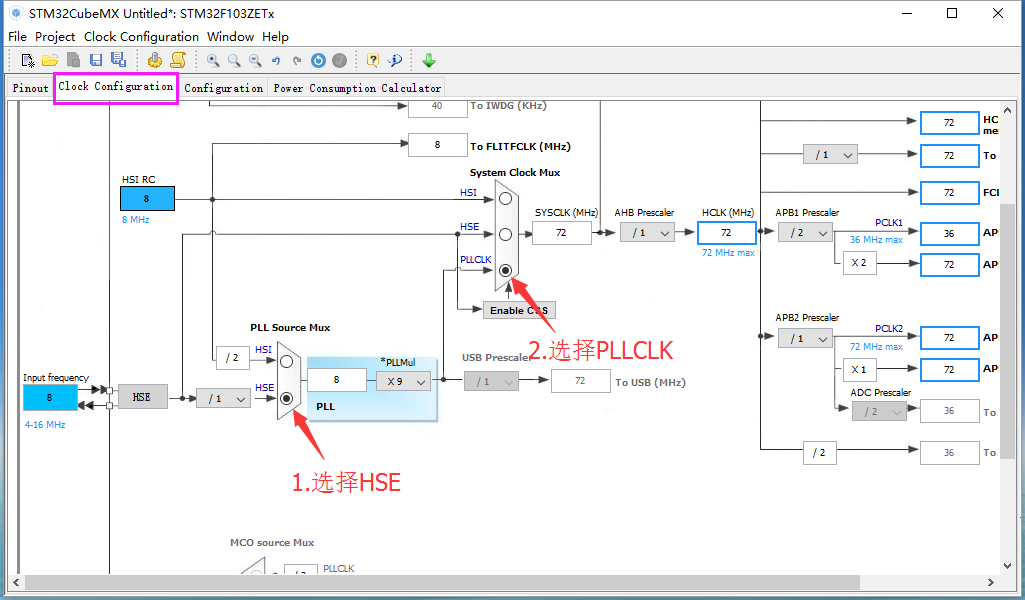The width and height of the screenshot is (1025, 600).
Task: Click the PCLK1 36 output box
Action: [x=949, y=233]
